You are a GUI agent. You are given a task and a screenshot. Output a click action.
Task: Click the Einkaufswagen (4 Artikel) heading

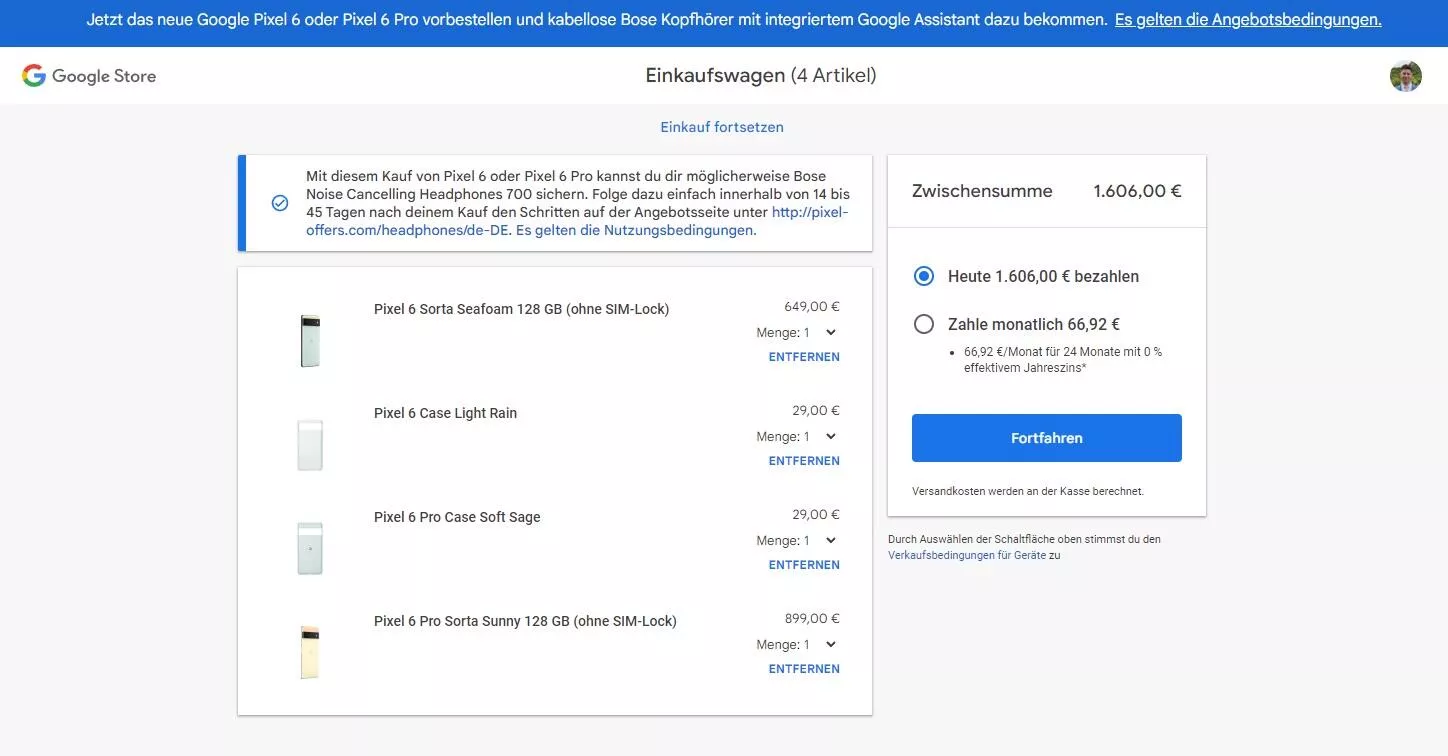(761, 76)
